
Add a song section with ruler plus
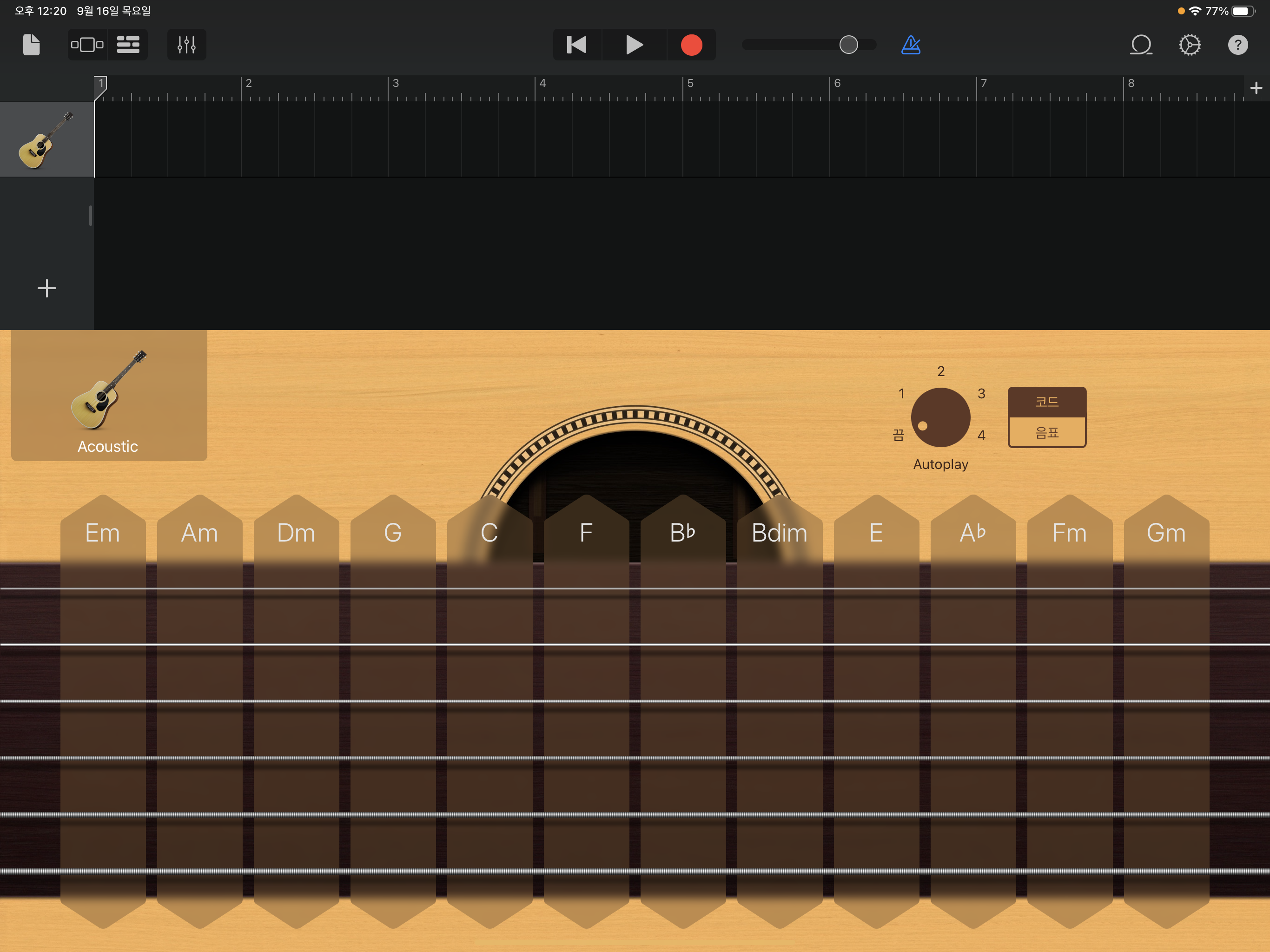pyautogui.click(x=1256, y=88)
